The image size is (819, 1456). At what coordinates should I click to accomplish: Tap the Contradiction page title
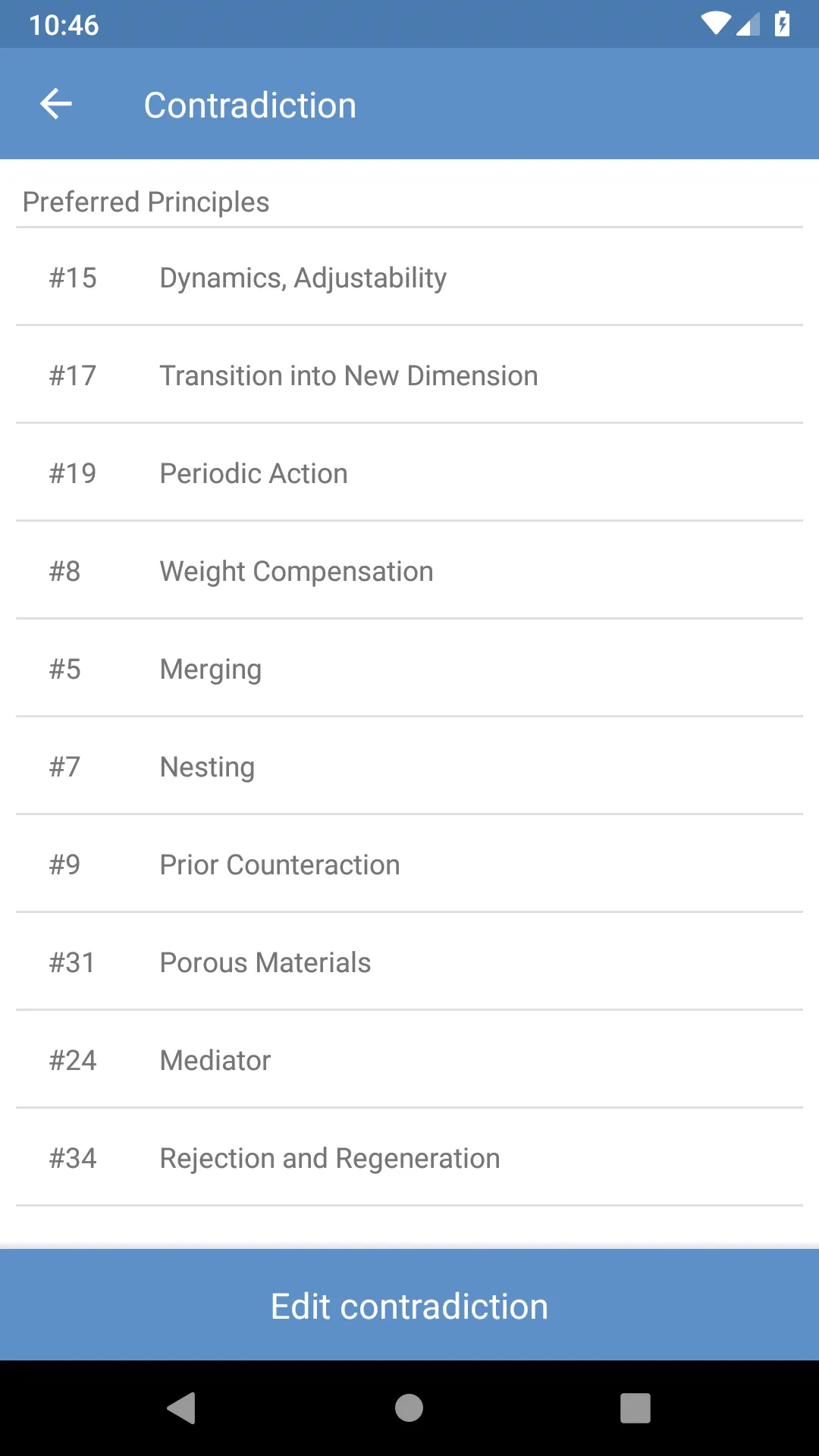tap(250, 105)
